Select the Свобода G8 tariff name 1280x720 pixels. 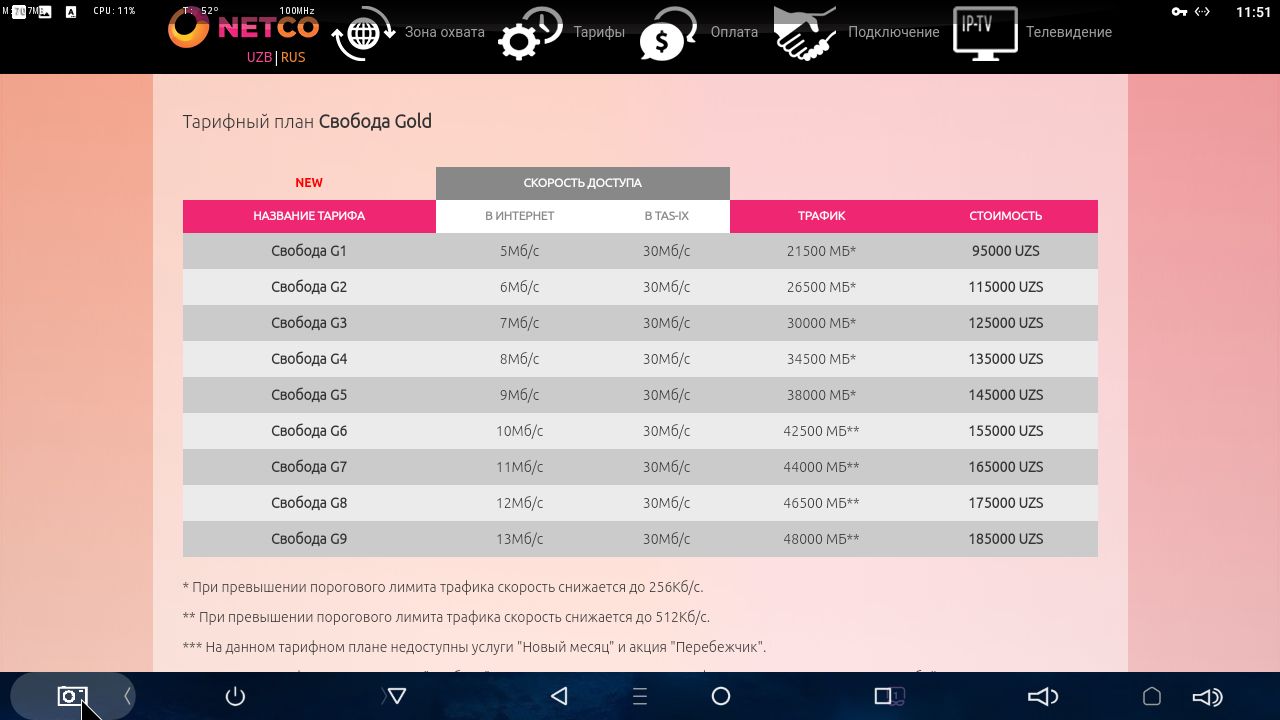309,503
